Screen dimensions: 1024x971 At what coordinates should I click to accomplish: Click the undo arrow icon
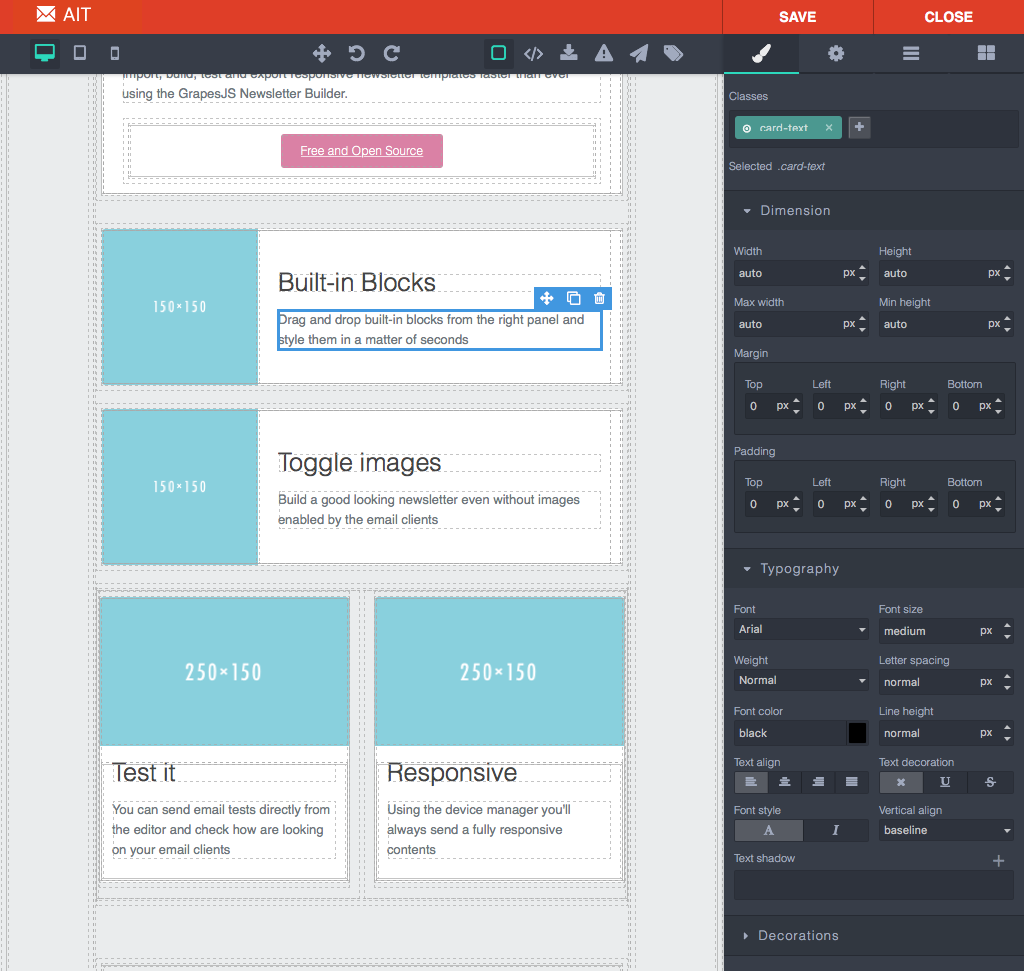[356, 53]
